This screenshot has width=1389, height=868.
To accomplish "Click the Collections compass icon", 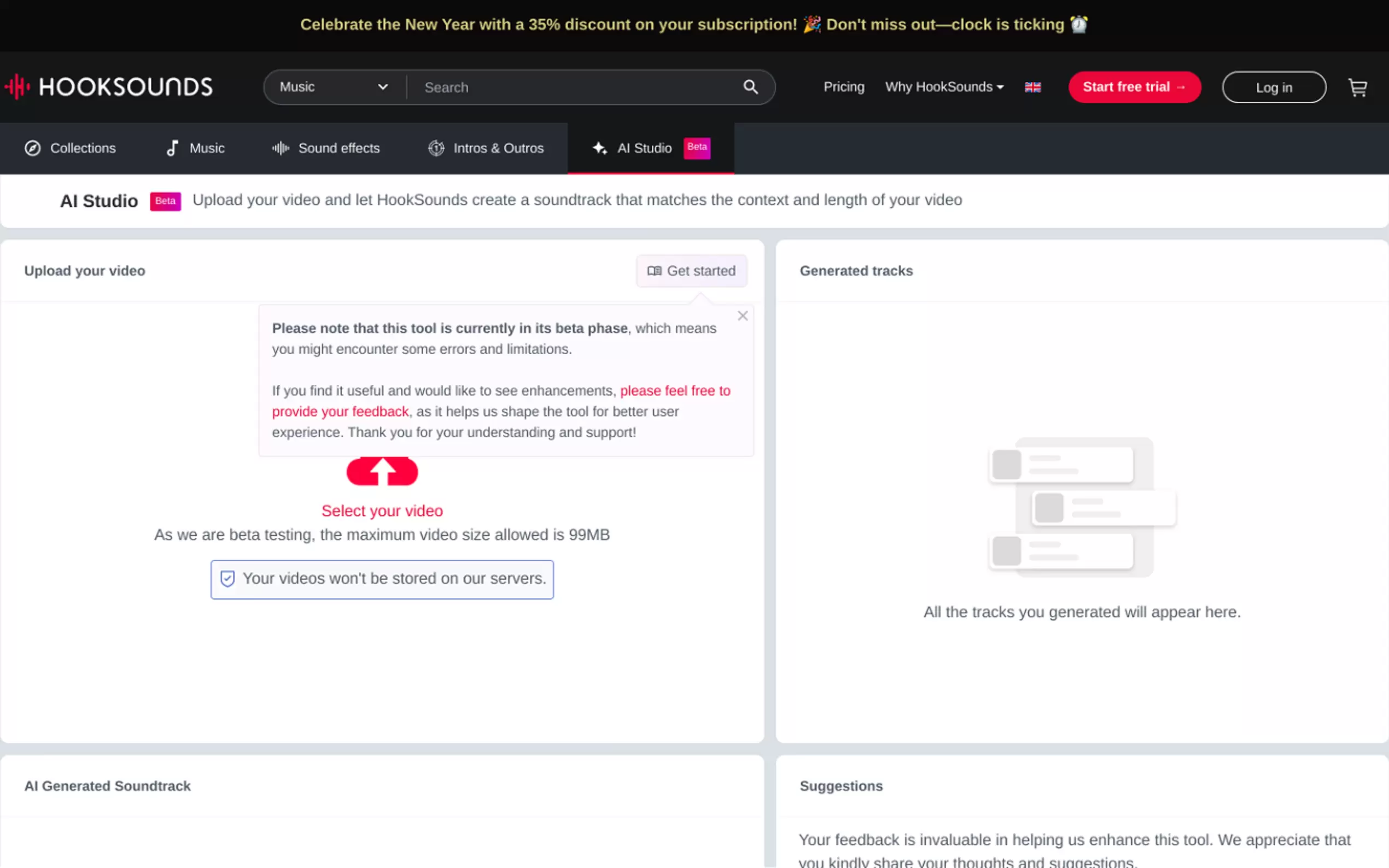I will coord(33,148).
